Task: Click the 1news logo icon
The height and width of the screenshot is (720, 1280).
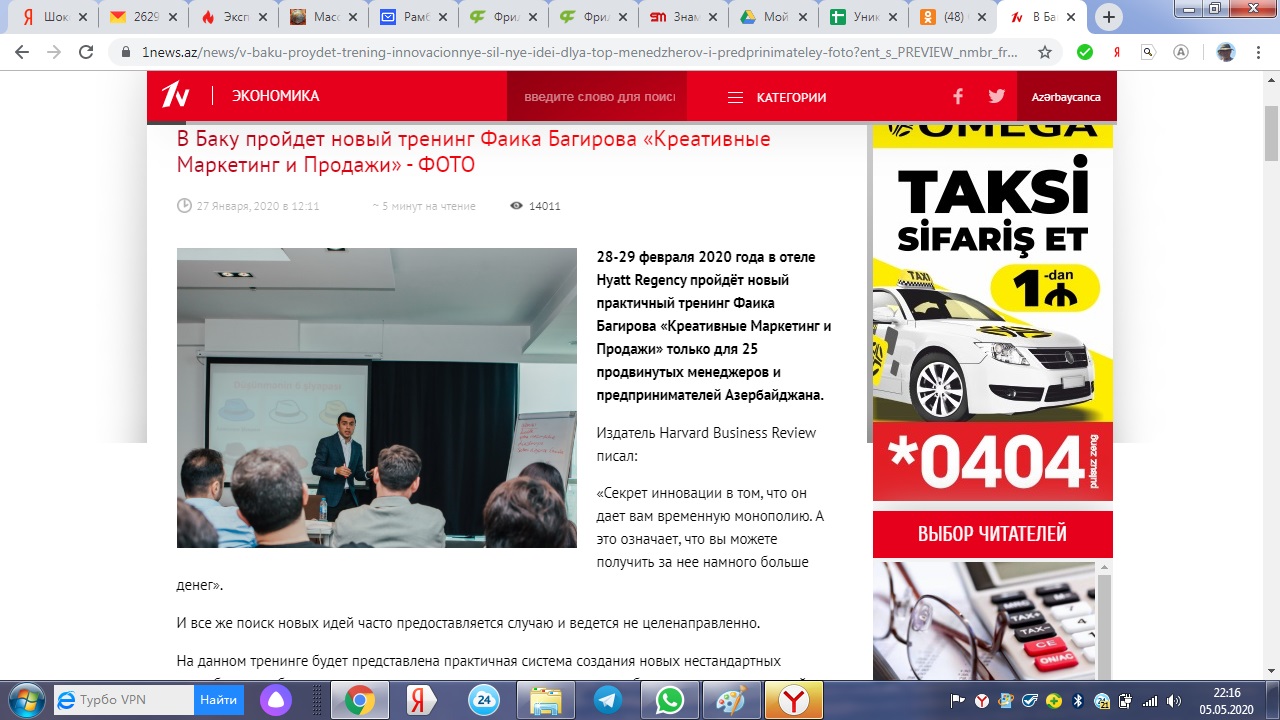Action: [176, 95]
